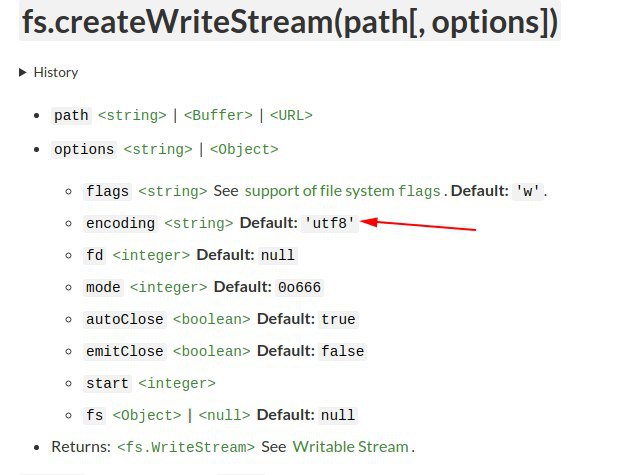Click the fs option name
Viewport: 619px width, 475px height.
coord(94,415)
